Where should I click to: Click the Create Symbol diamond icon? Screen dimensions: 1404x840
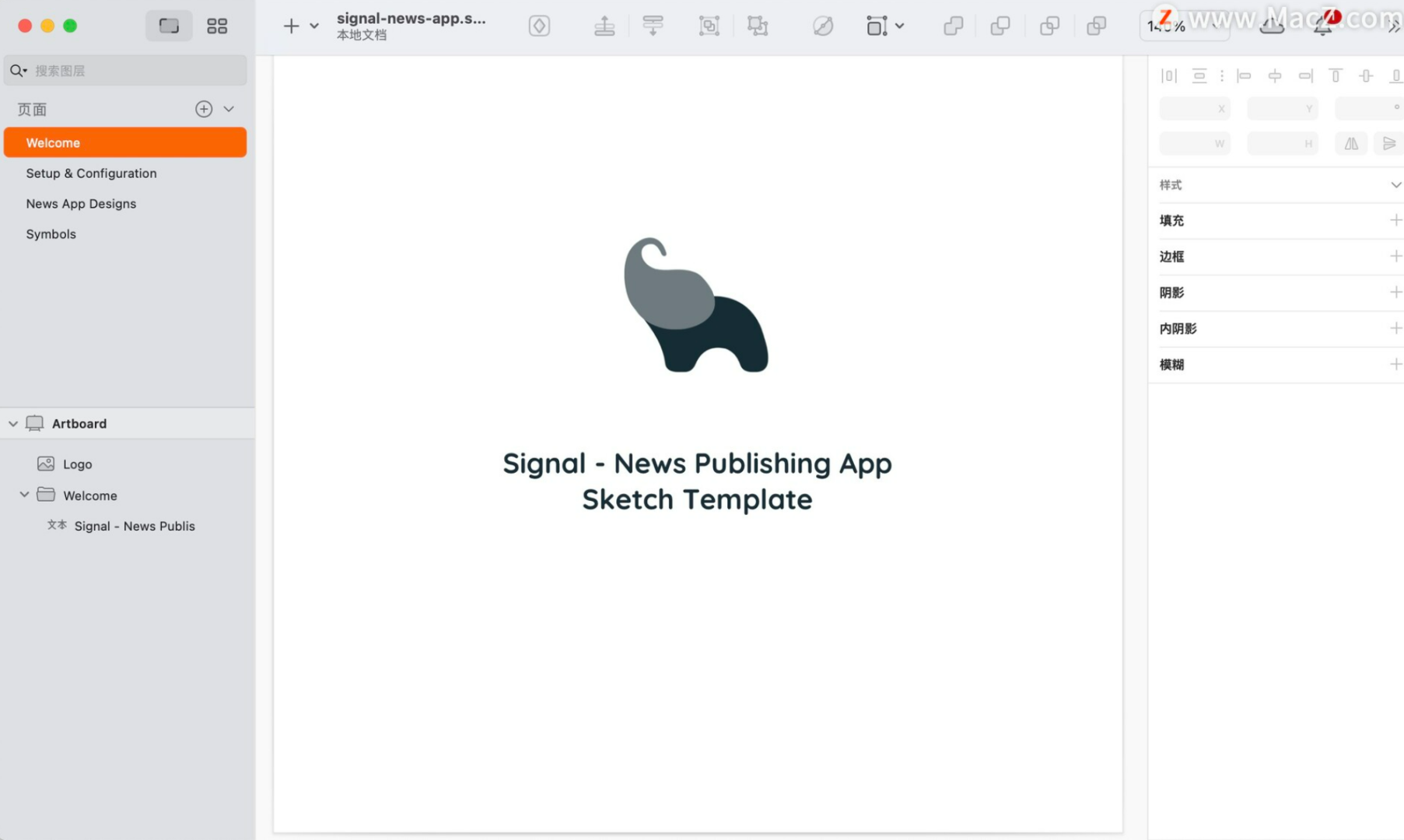(539, 26)
